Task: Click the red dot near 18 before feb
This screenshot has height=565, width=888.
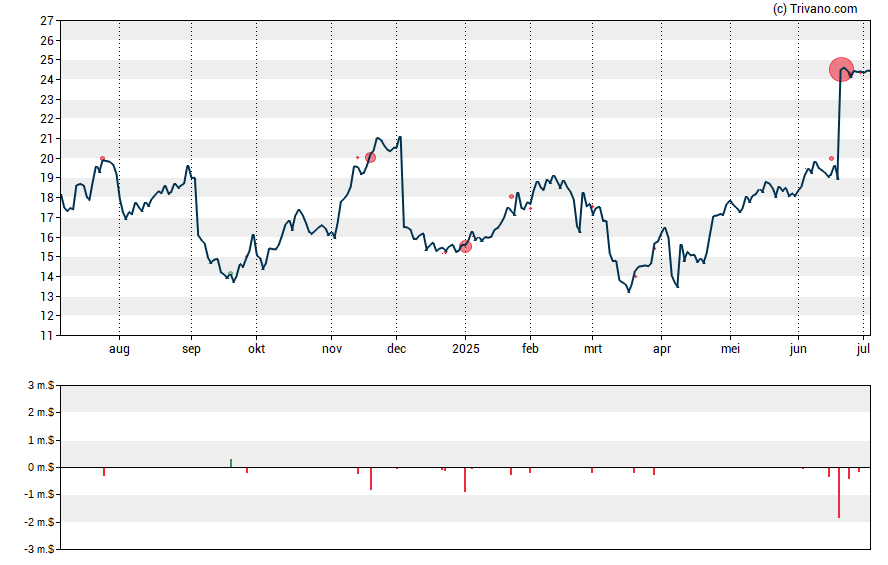Action: (x=511, y=196)
